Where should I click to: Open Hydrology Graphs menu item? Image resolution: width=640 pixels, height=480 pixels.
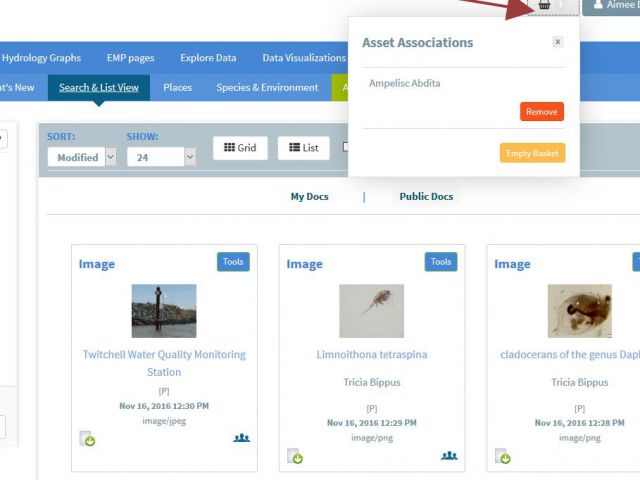(x=41, y=58)
